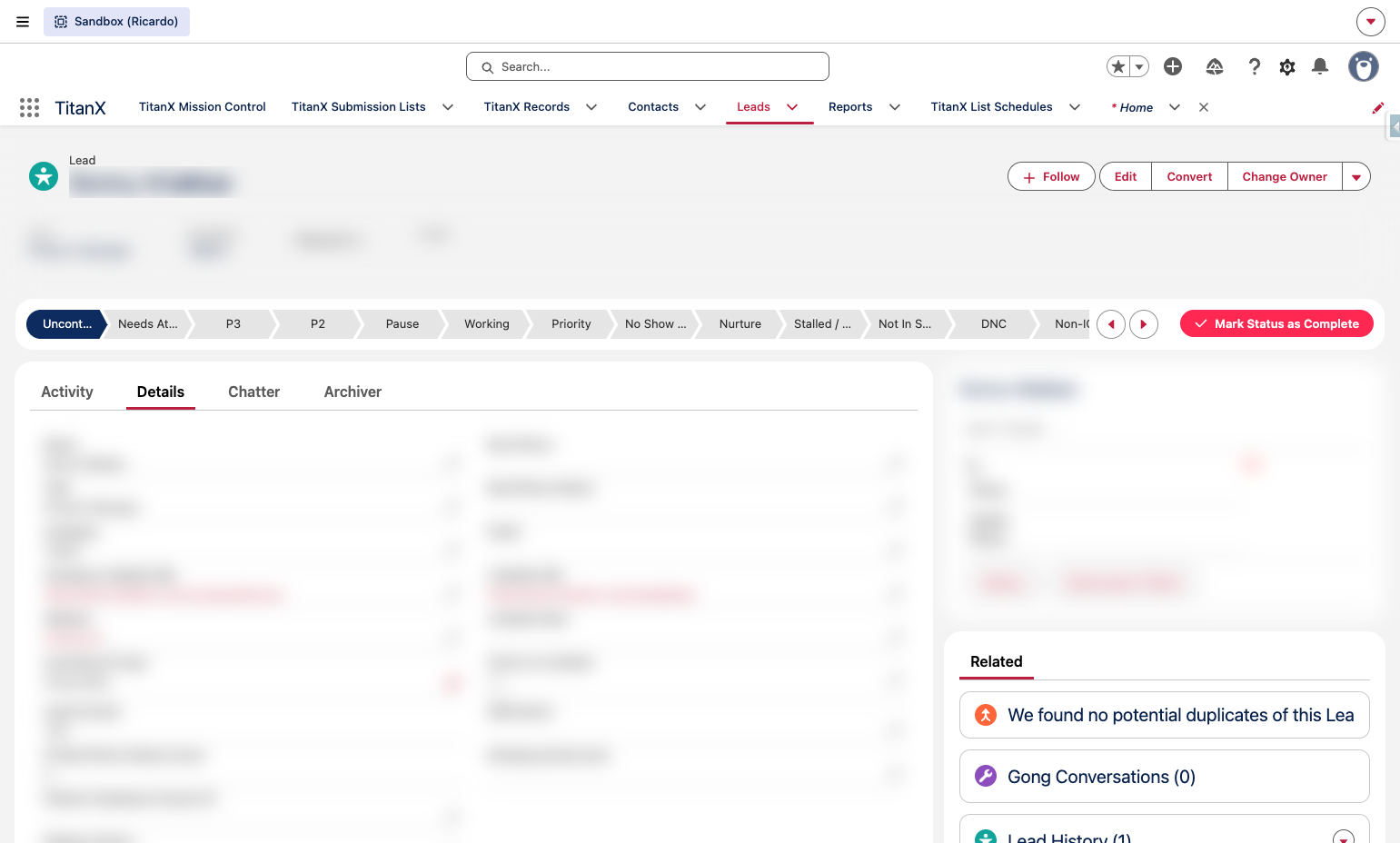Close the Home tab
This screenshot has width=1400, height=843.
[1204, 107]
